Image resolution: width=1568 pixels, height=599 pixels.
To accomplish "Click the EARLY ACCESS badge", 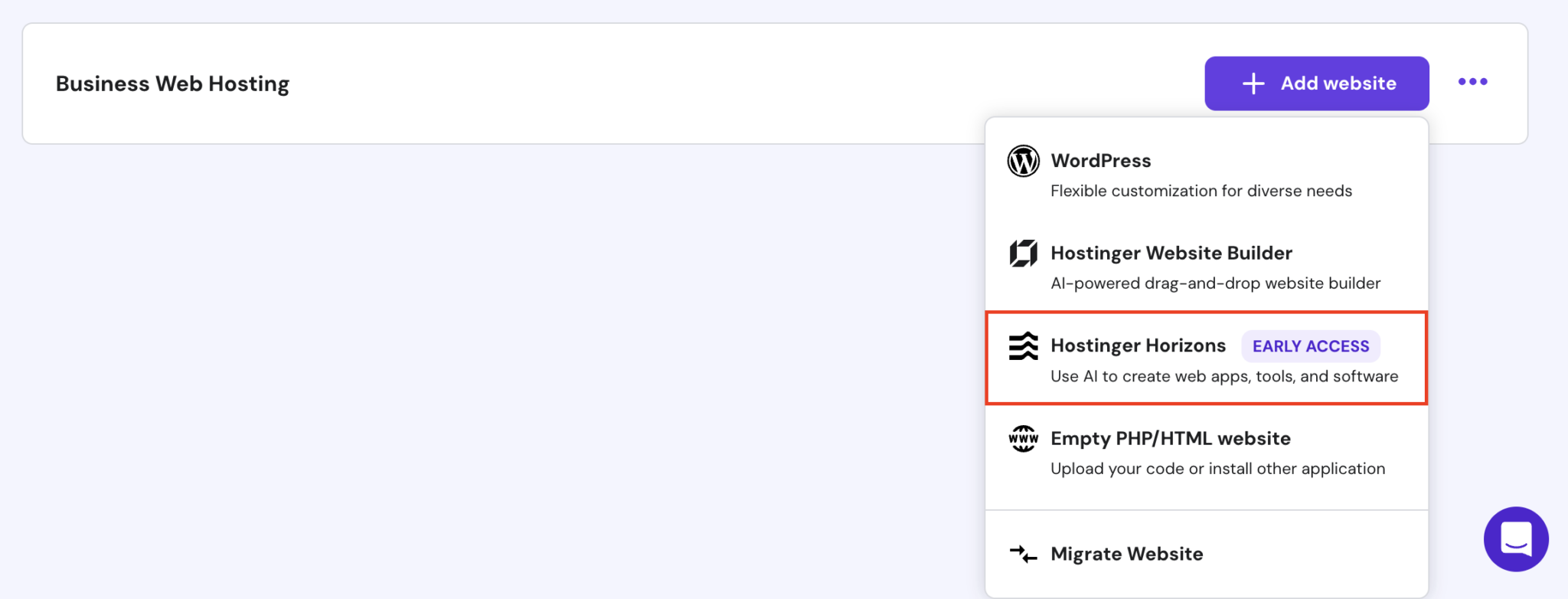I will point(1310,346).
